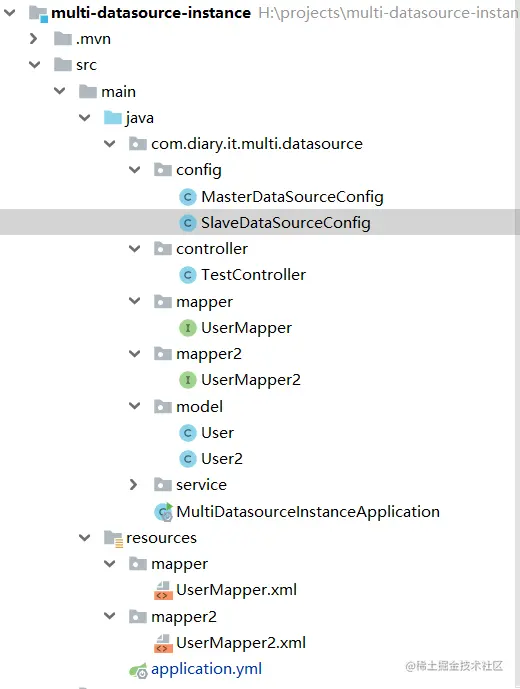Select the UserMapper interface icon
The width and height of the screenshot is (520, 689).
point(188,328)
